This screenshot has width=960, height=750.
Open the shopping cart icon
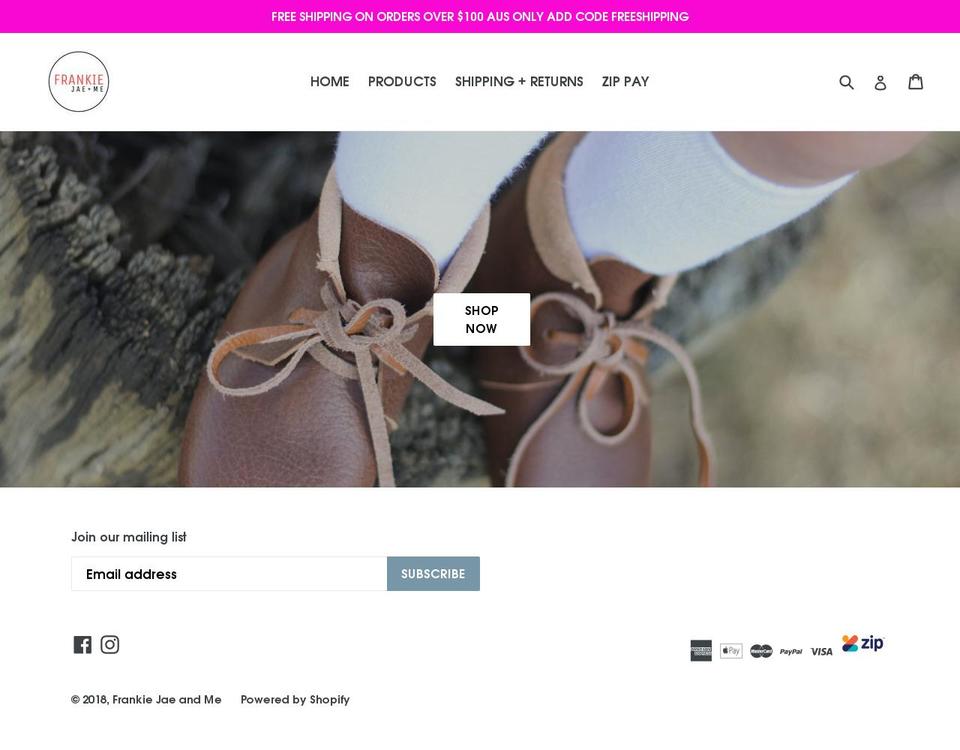(x=915, y=81)
